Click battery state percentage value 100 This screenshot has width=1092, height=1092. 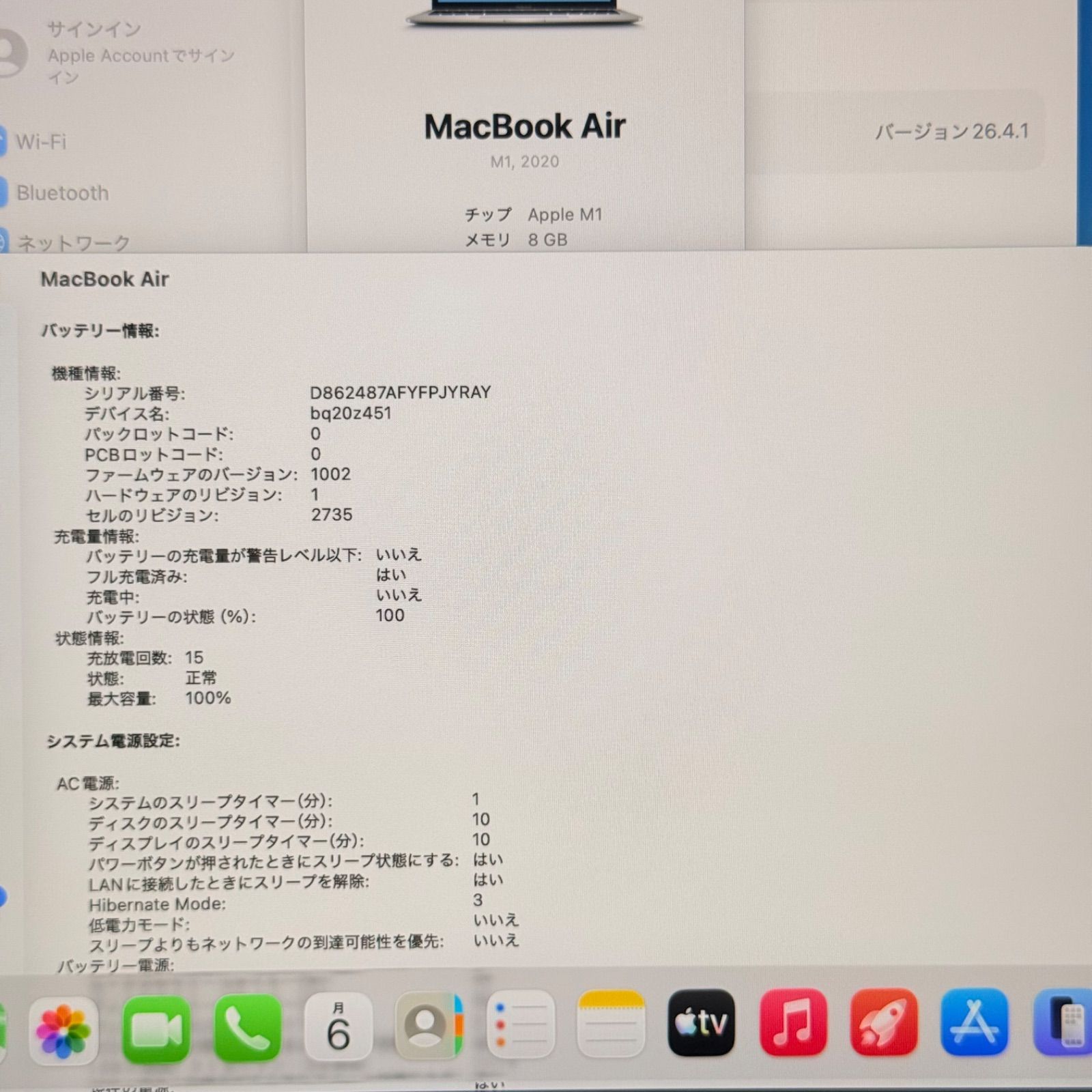point(390,615)
